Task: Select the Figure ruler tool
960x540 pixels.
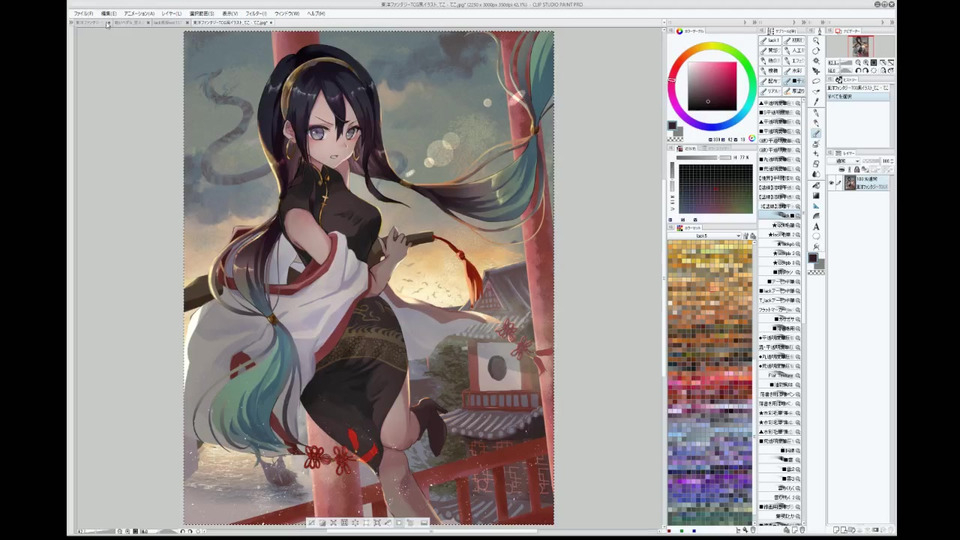Action: 816,206
